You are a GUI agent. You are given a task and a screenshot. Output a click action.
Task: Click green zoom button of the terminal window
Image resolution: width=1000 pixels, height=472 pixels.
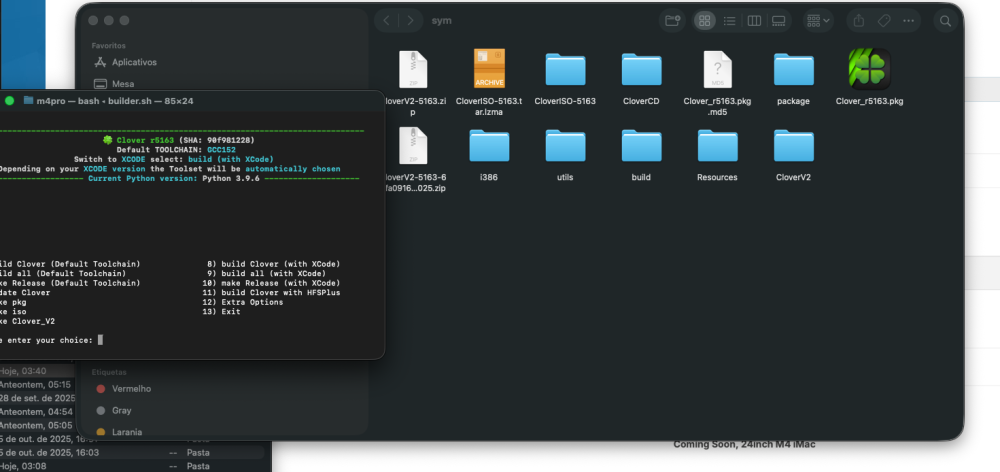10,101
